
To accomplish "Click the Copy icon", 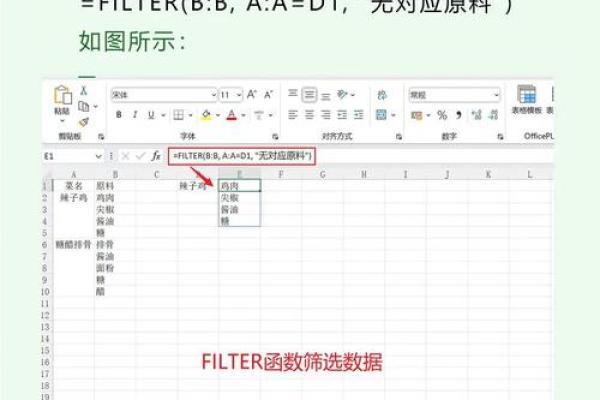I will click(x=84, y=106).
